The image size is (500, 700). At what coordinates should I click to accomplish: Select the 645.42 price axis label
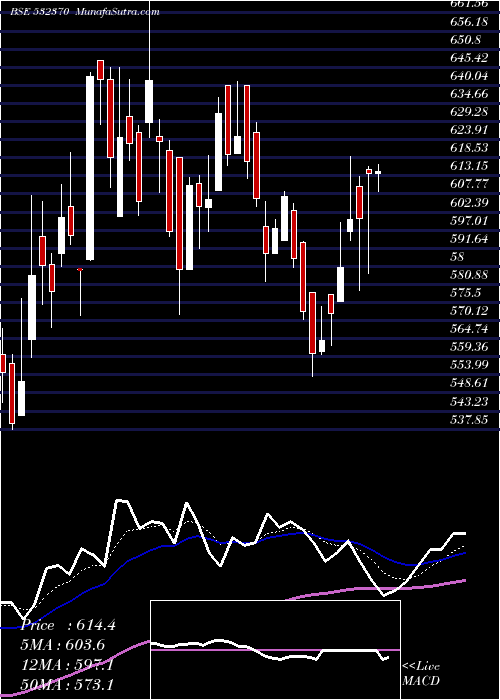pos(468,58)
